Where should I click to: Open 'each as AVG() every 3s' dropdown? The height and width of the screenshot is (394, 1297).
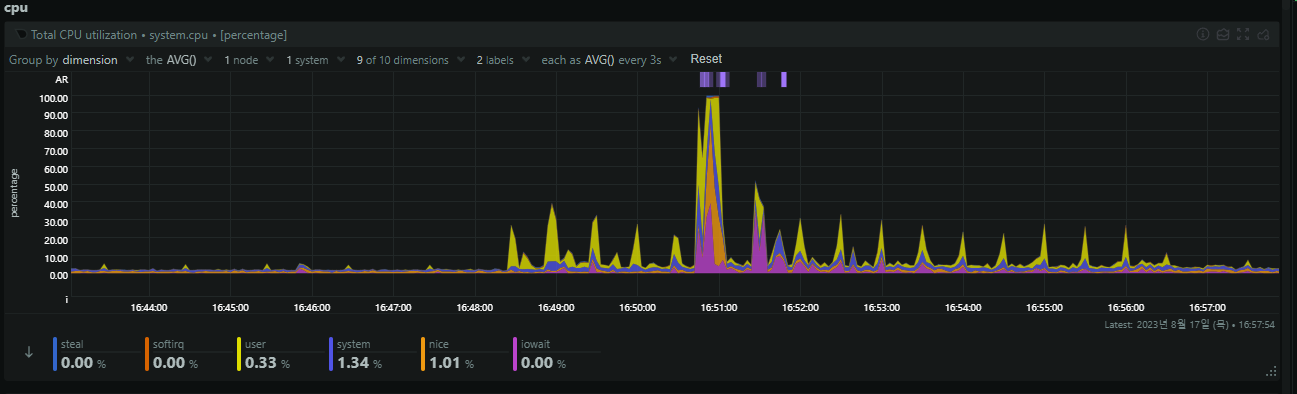pos(609,60)
